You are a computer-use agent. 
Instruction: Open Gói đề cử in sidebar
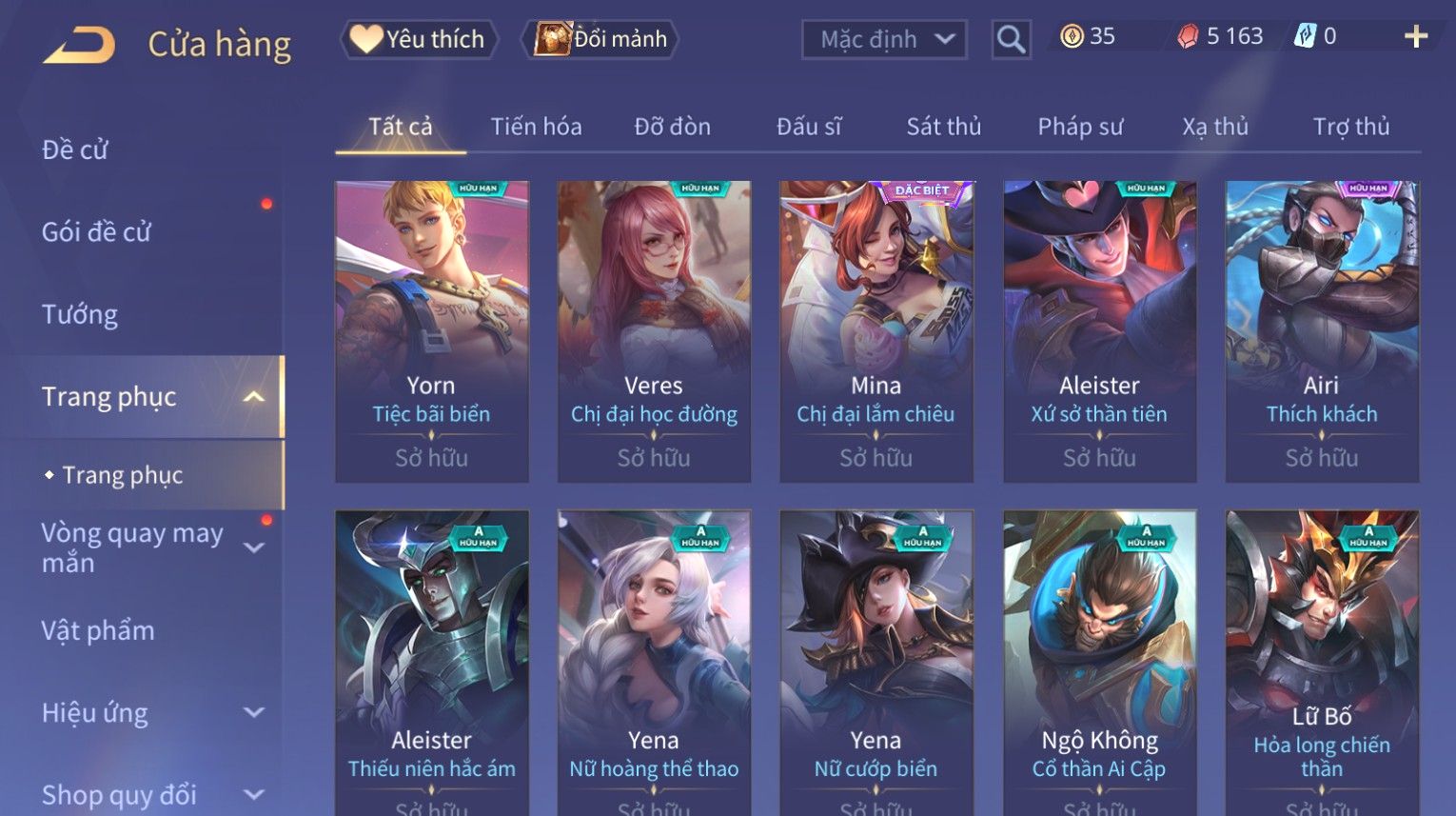pos(96,231)
